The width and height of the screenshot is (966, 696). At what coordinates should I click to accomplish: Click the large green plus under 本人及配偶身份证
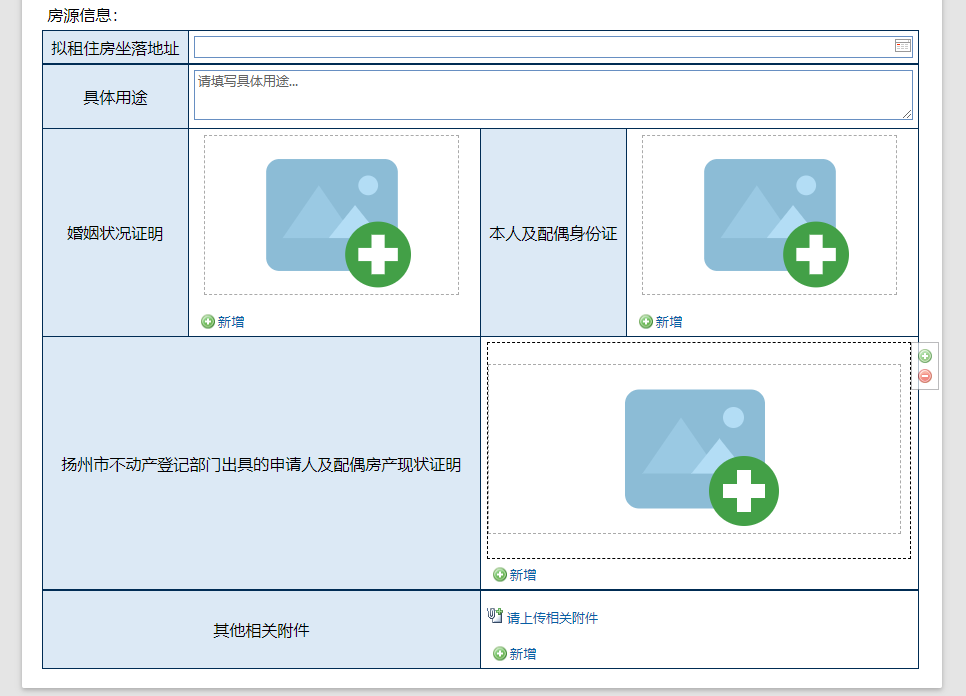pos(816,254)
